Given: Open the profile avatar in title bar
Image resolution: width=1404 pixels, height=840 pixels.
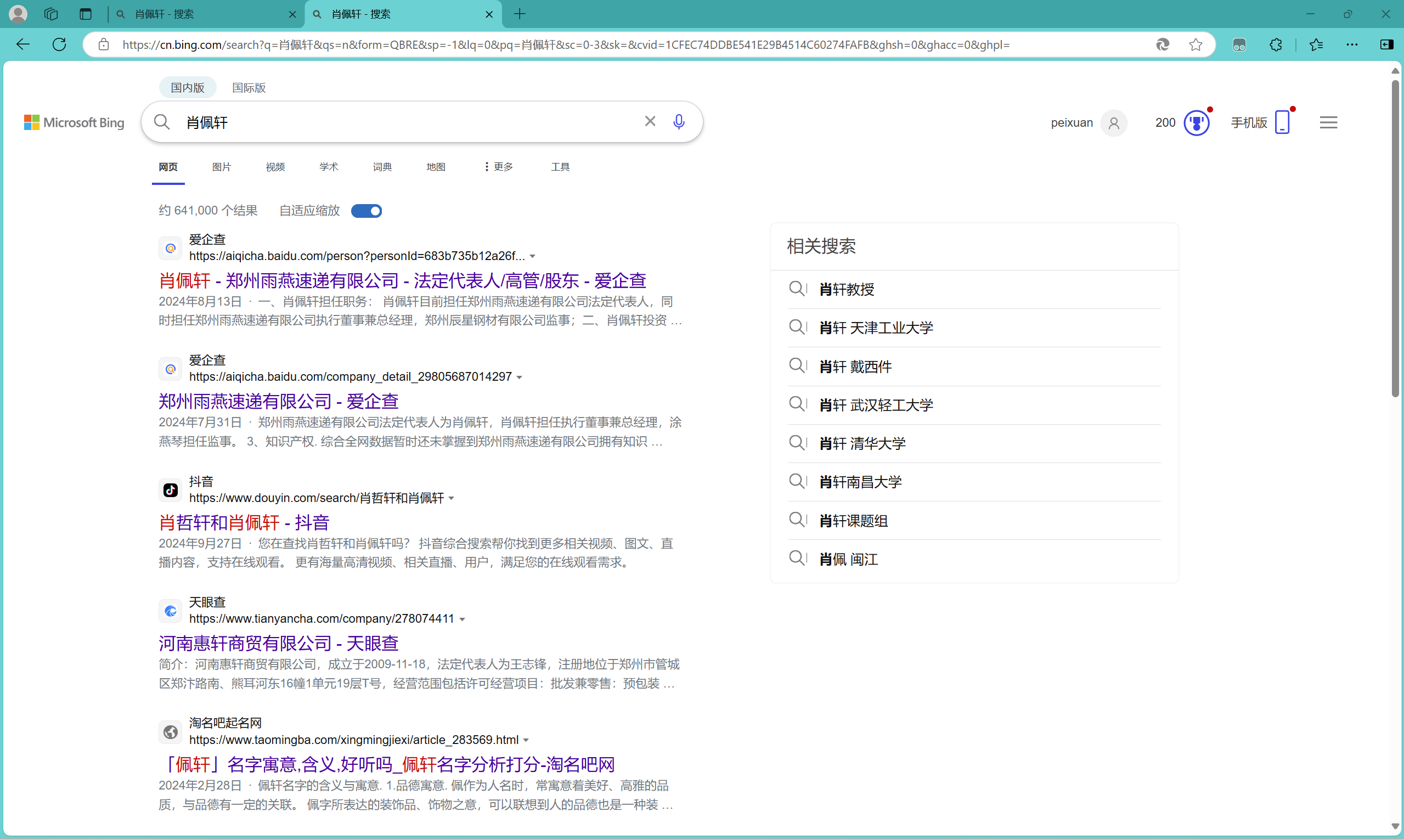Looking at the screenshot, I should [18, 14].
